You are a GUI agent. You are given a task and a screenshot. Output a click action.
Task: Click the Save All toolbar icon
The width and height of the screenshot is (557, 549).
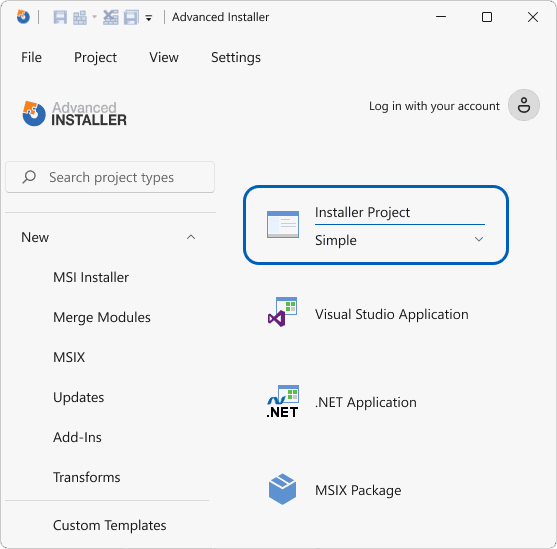click(x=131, y=17)
